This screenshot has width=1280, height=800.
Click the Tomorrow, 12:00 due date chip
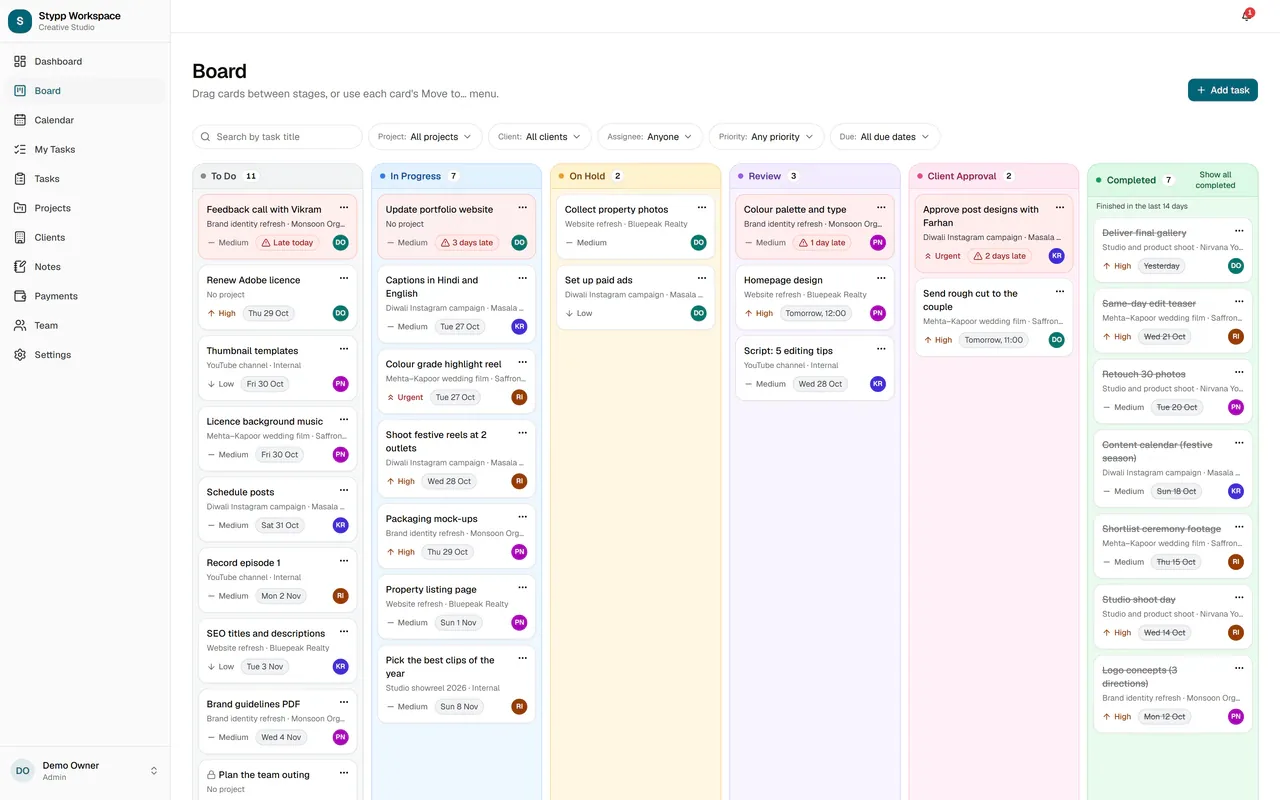pos(816,313)
